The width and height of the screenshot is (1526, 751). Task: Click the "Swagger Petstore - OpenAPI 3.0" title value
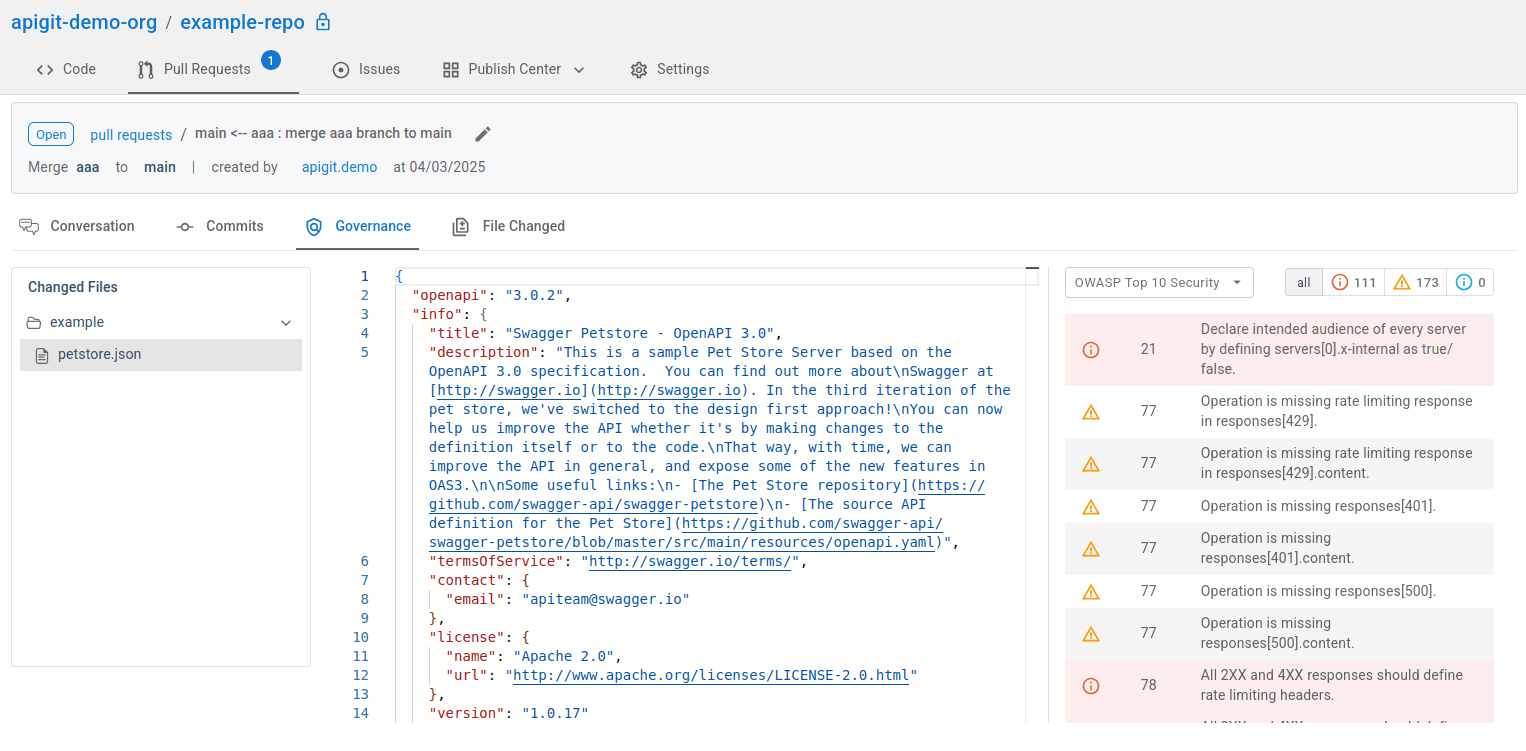(x=640, y=334)
